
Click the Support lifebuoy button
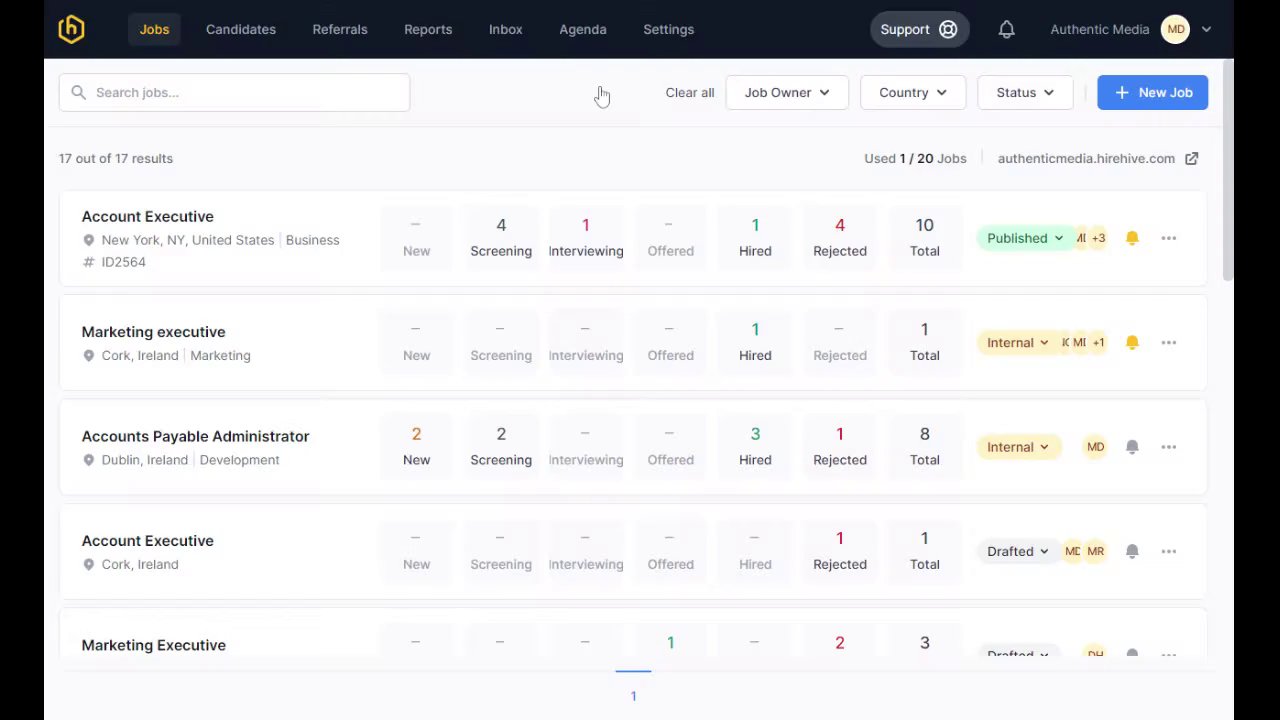click(919, 29)
